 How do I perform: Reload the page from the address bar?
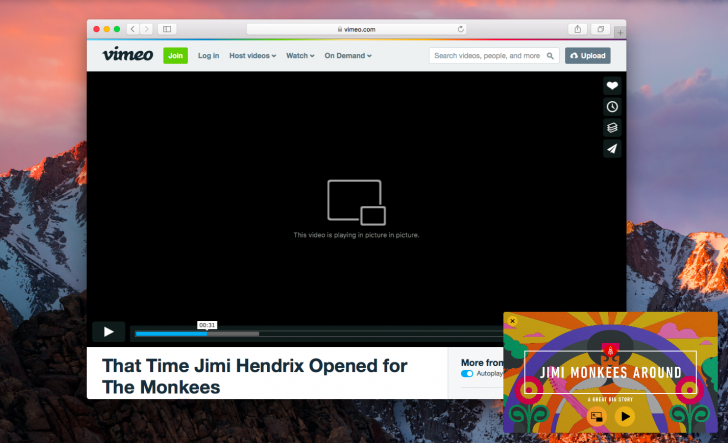(461, 29)
